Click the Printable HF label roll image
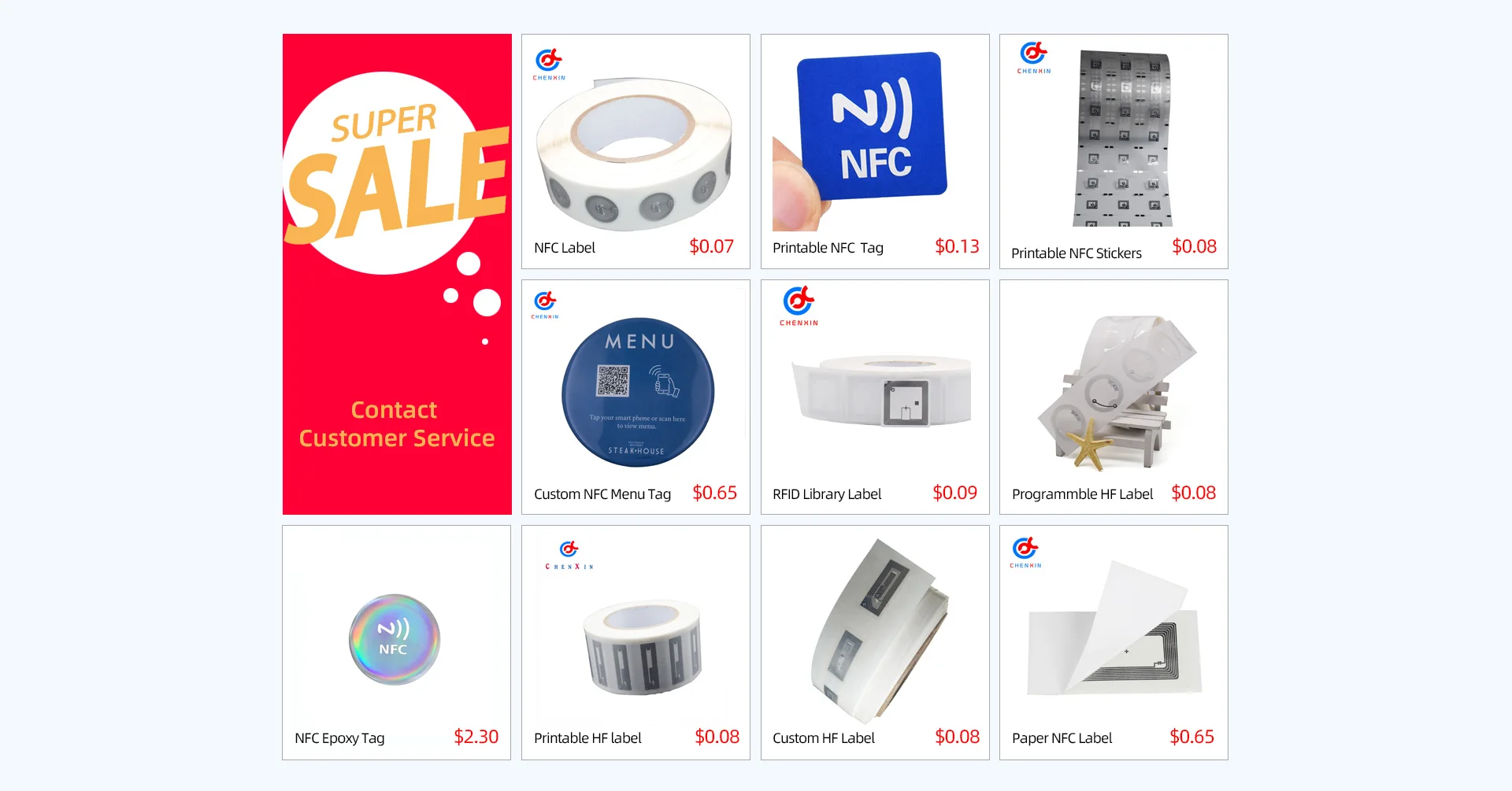1512x791 pixels. tap(643, 647)
